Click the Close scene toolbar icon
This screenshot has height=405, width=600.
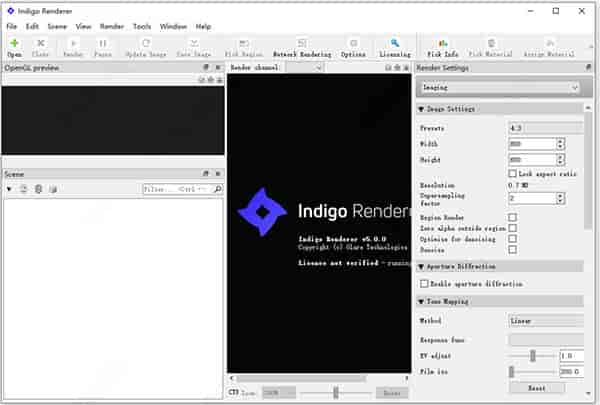point(42,46)
